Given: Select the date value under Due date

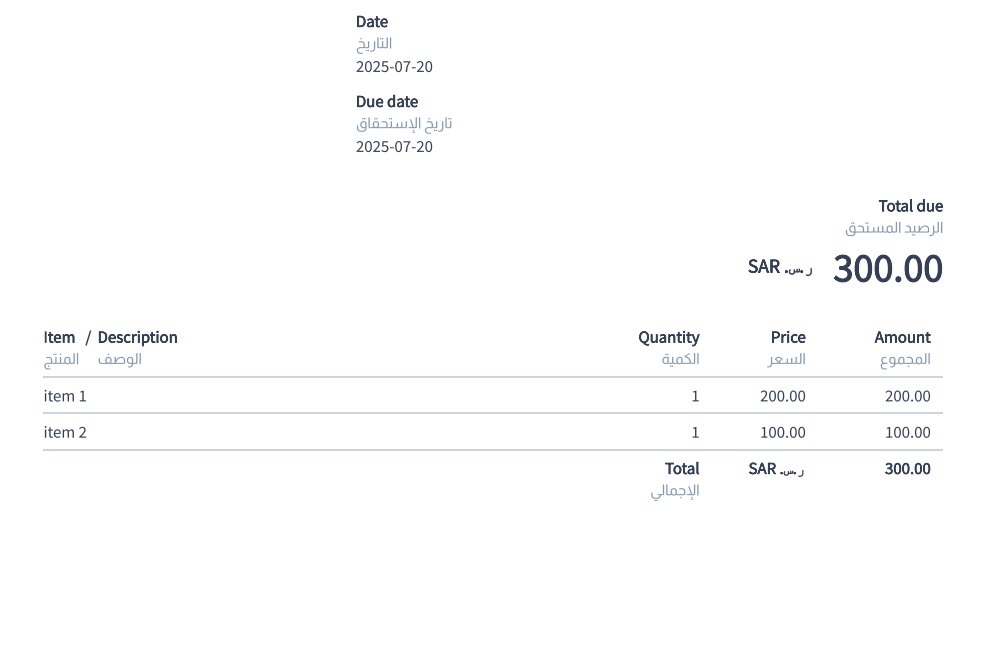Looking at the screenshot, I should [x=394, y=147].
